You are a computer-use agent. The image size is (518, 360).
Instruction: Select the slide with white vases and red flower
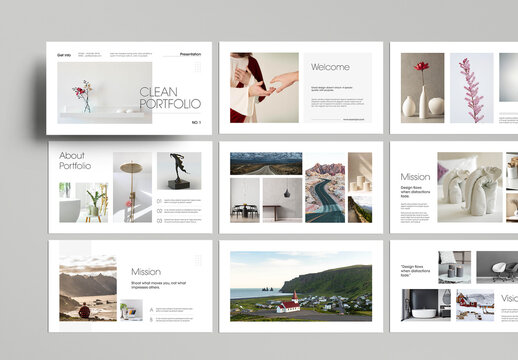(x=454, y=88)
